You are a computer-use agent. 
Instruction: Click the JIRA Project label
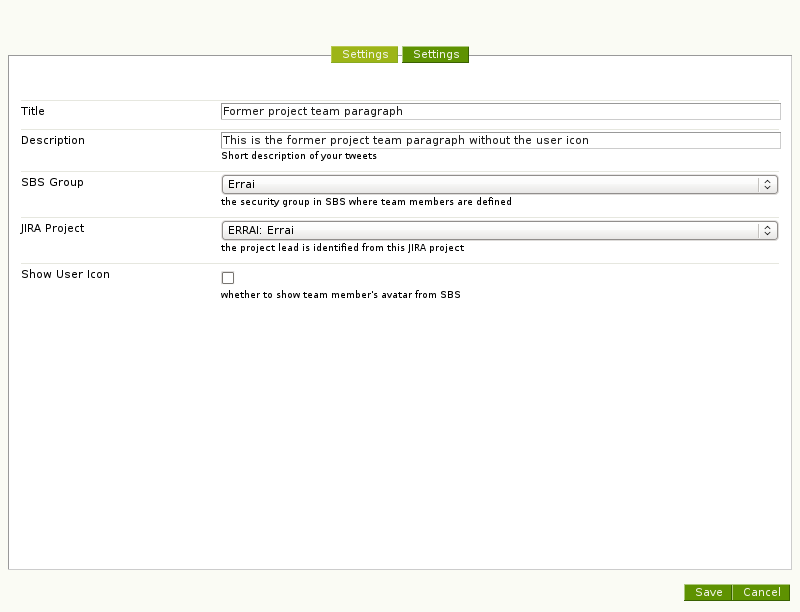click(x=53, y=228)
